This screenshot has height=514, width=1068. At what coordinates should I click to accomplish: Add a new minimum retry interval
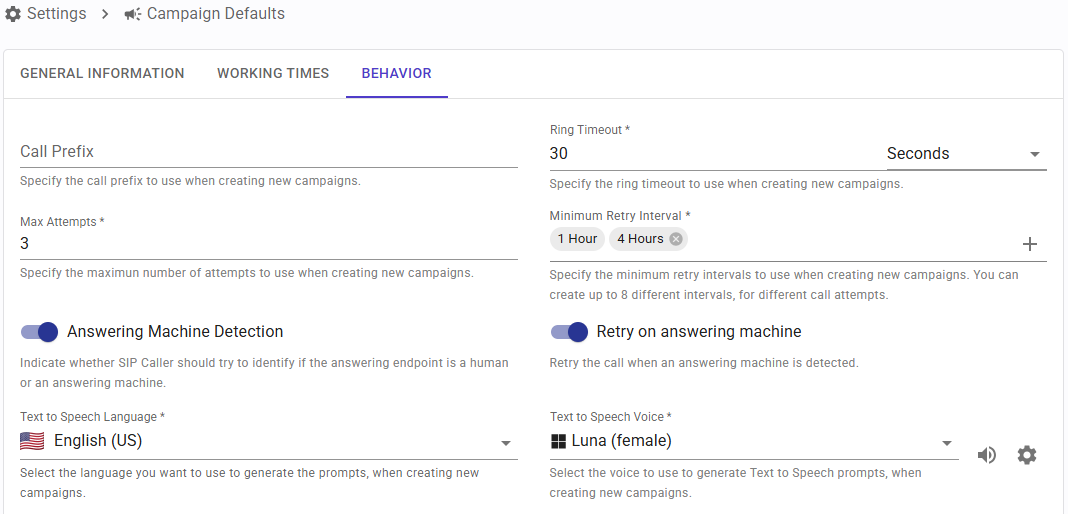(1030, 244)
